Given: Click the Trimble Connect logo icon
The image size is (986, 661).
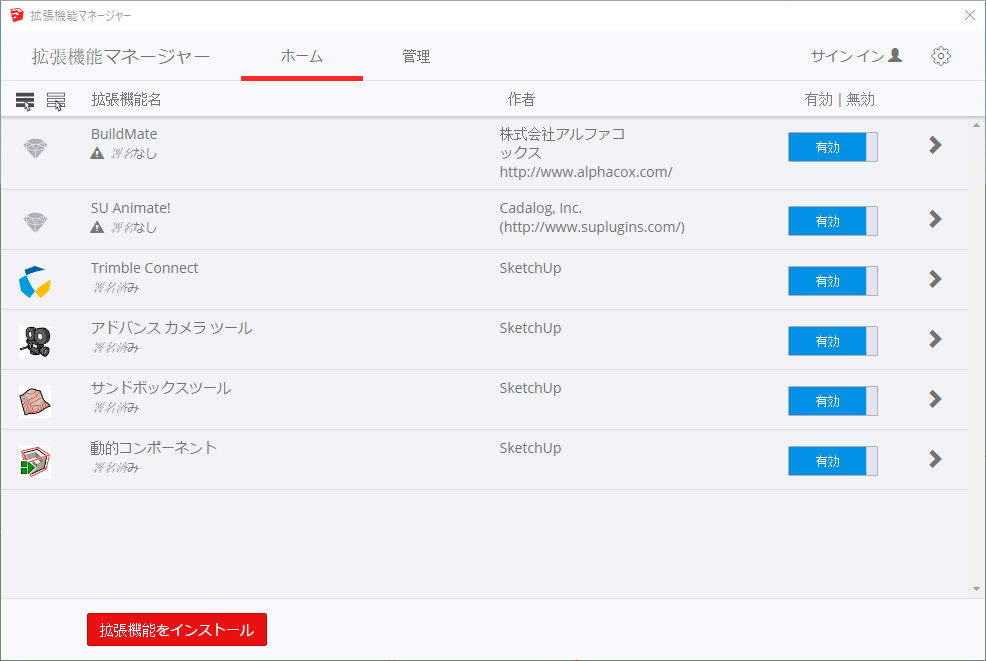Looking at the screenshot, I should coord(35,282).
